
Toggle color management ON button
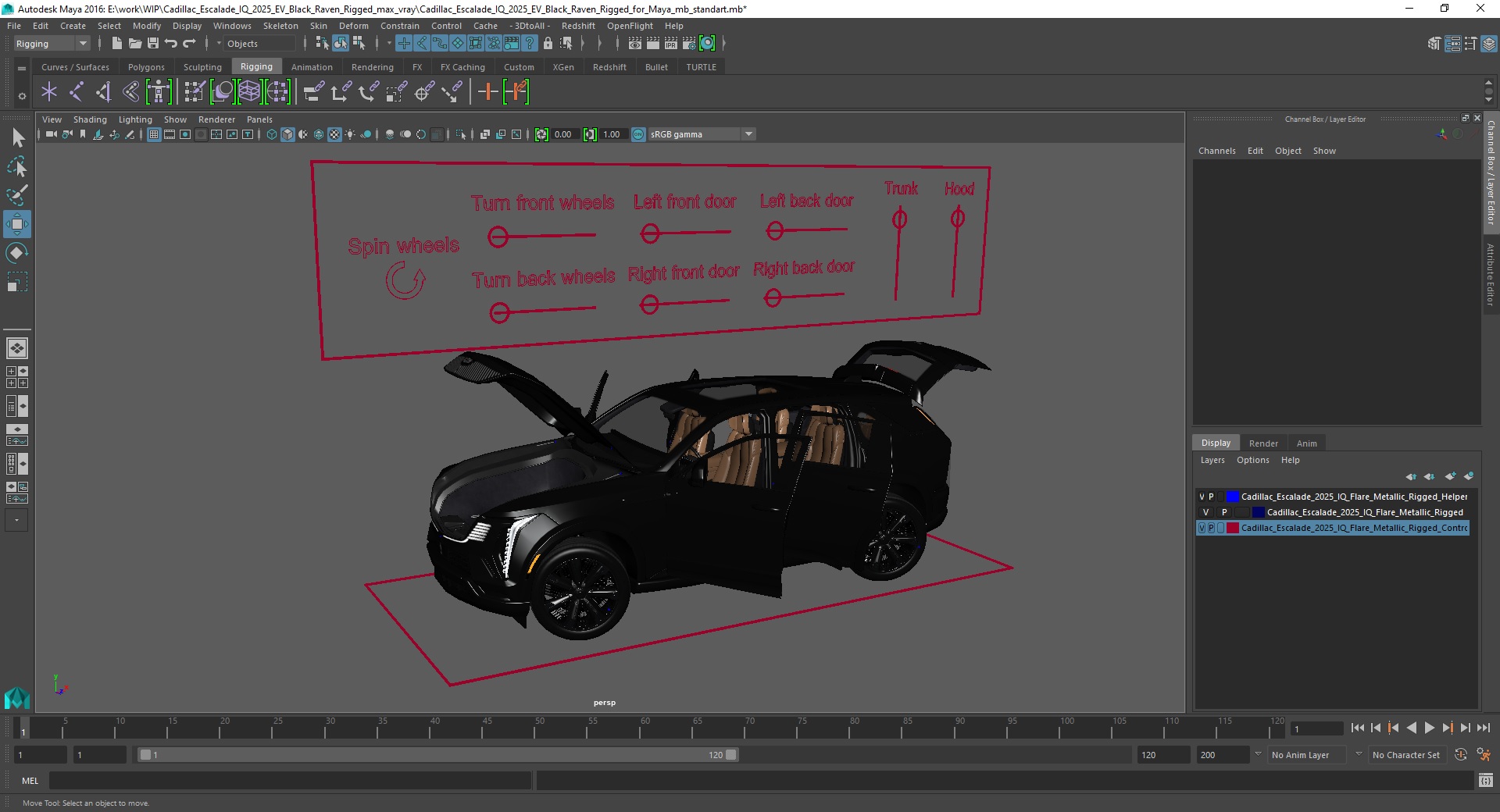click(x=638, y=134)
